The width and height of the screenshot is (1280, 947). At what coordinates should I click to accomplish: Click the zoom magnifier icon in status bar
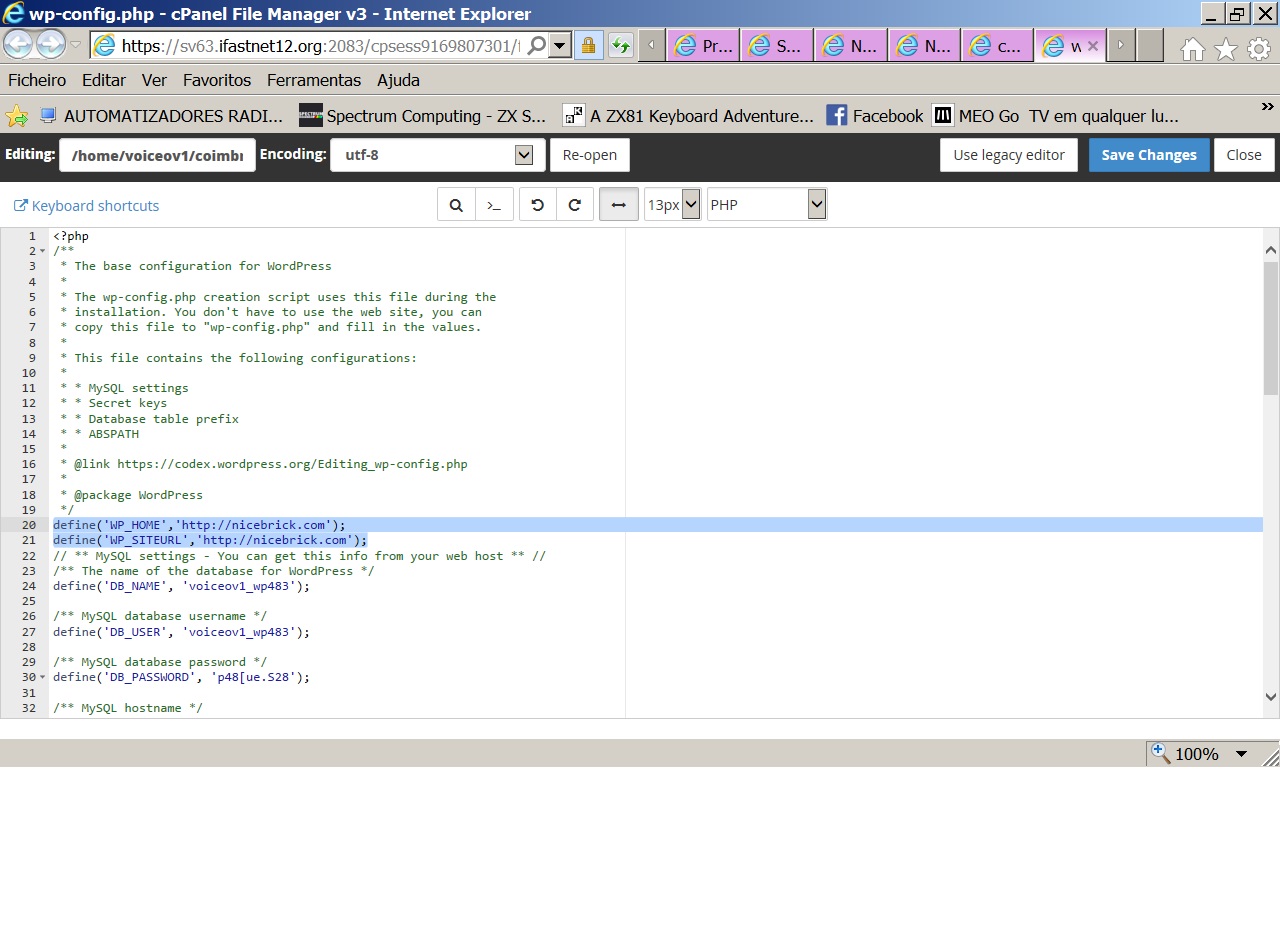coord(1161,753)
